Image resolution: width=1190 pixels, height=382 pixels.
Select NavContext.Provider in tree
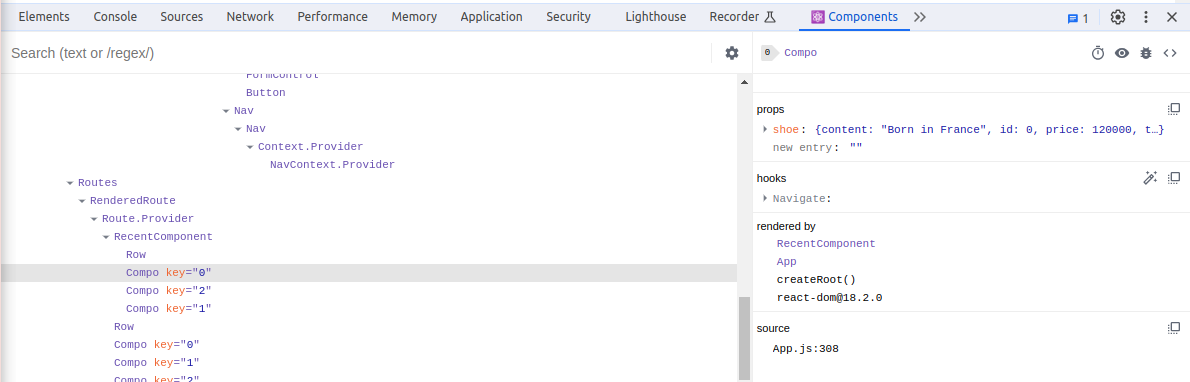[332, 165]
